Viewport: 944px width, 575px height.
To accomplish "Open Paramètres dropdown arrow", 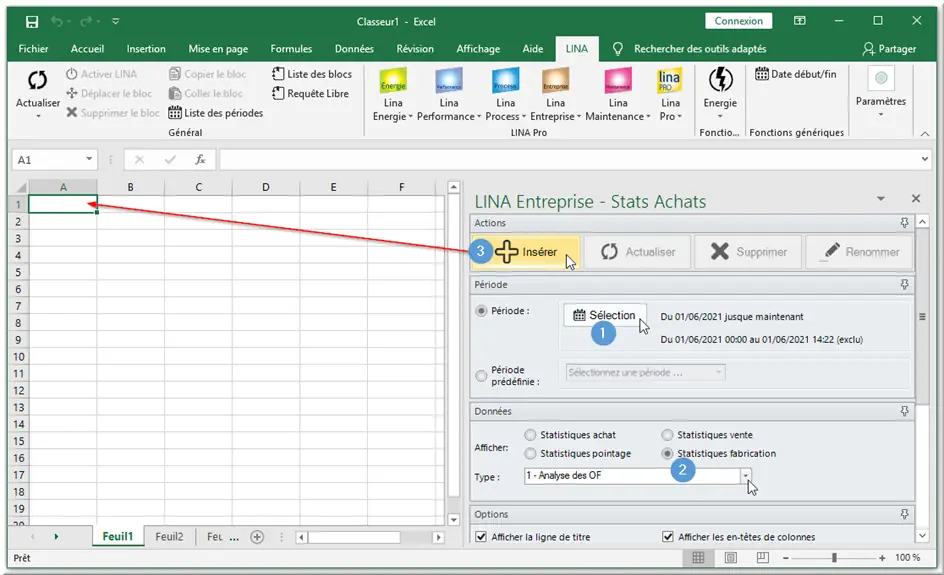I will coord(881,114).
